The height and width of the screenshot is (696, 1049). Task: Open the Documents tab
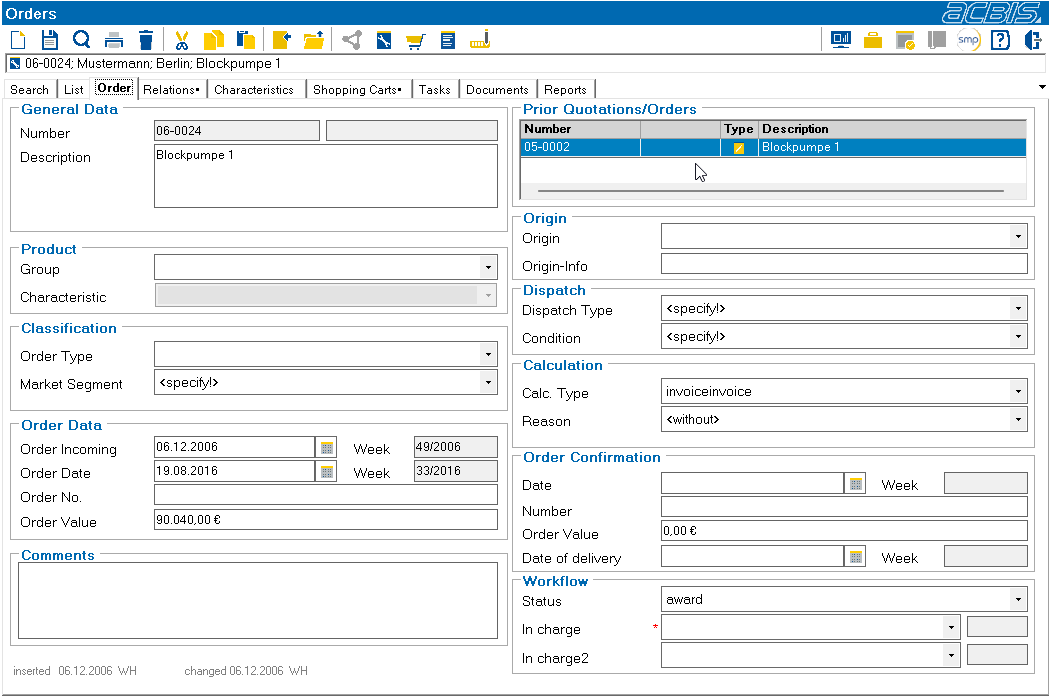[497, 90]
